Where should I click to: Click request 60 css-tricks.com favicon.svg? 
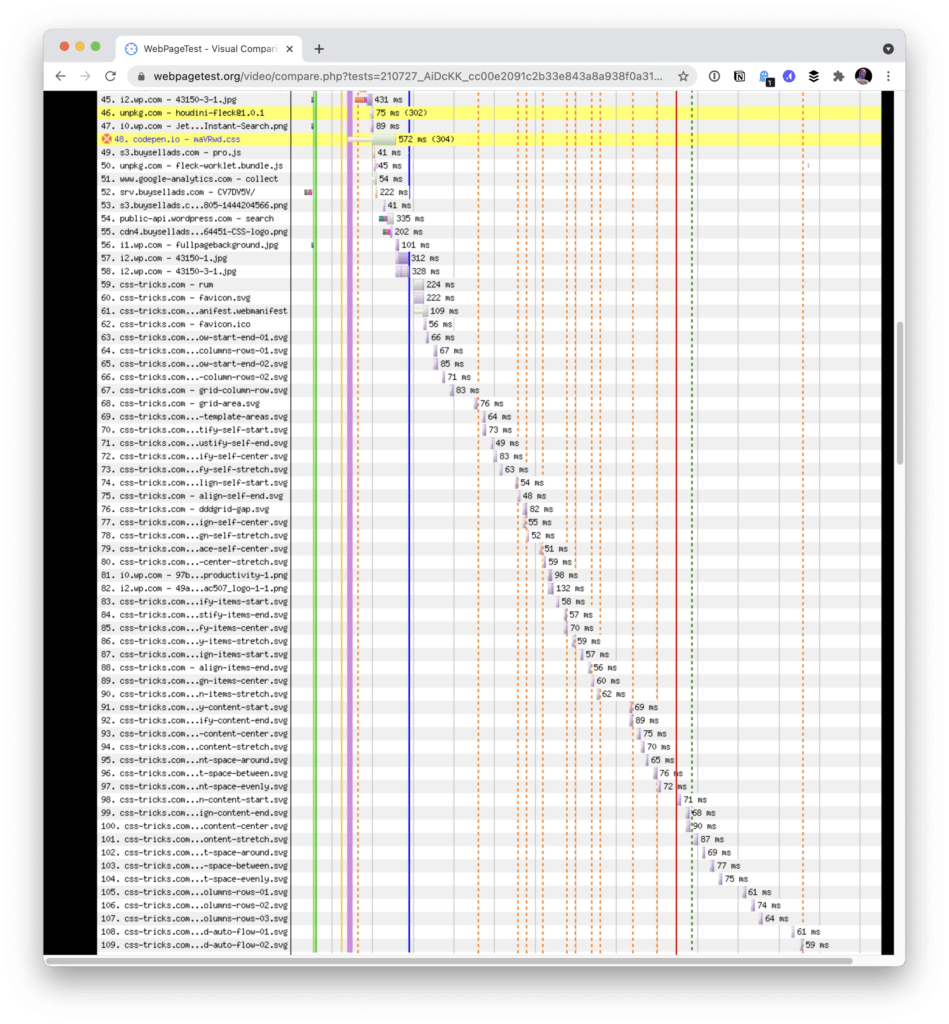(x=176, y=298)
